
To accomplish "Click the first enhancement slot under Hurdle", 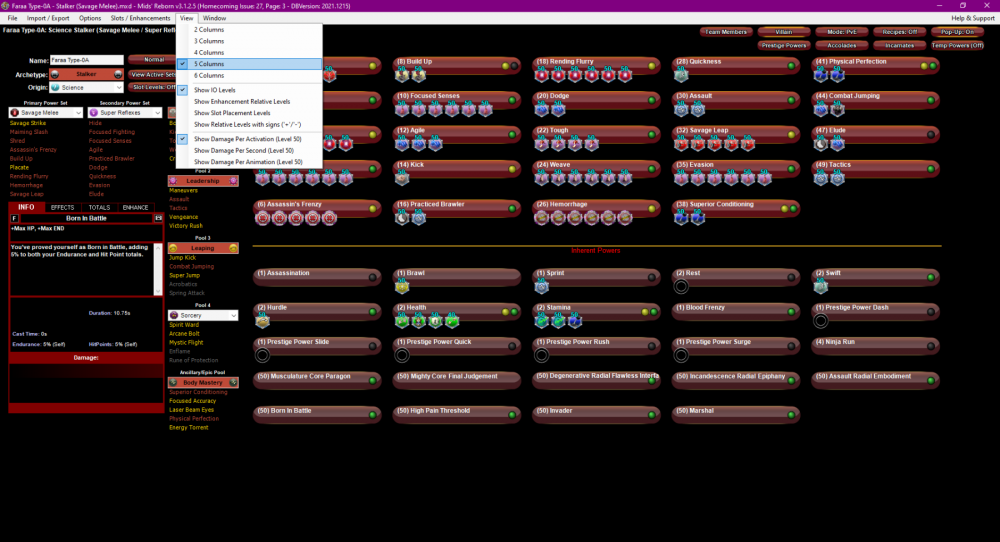I will click(263, 321).
